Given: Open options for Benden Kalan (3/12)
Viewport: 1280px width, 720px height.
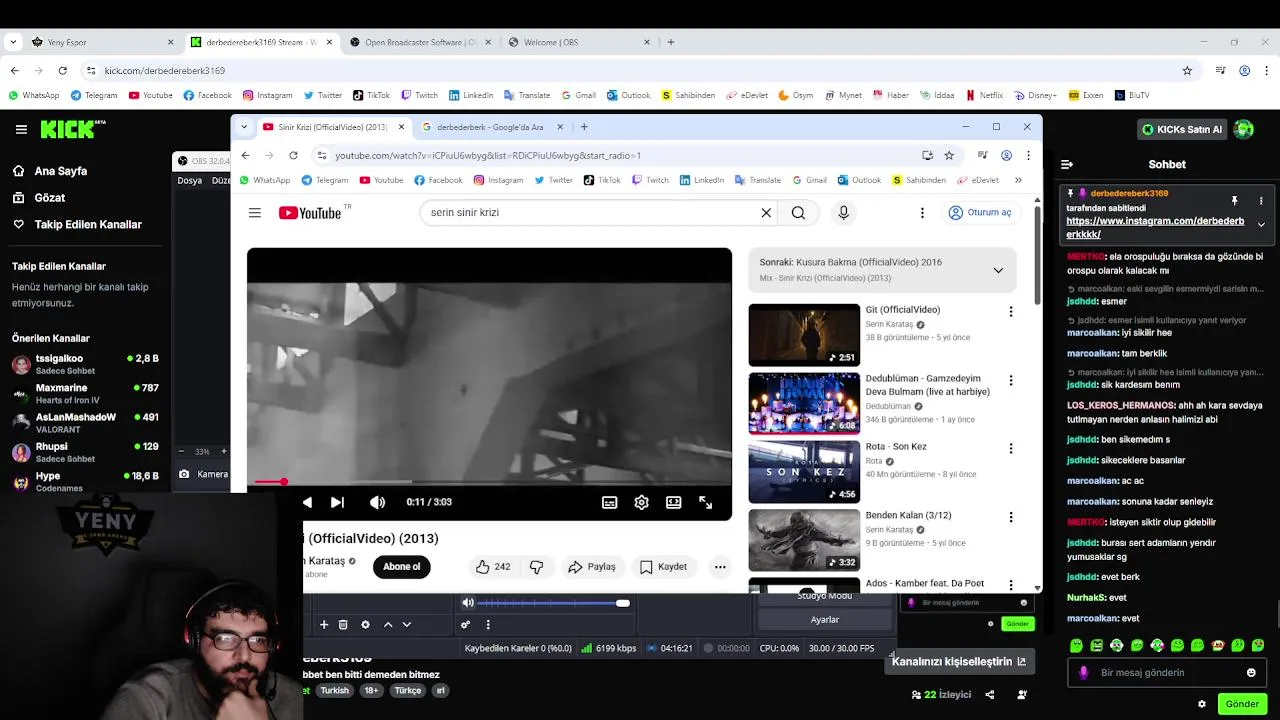Looking at the screenshot, I should click(x=1010, y=517).
